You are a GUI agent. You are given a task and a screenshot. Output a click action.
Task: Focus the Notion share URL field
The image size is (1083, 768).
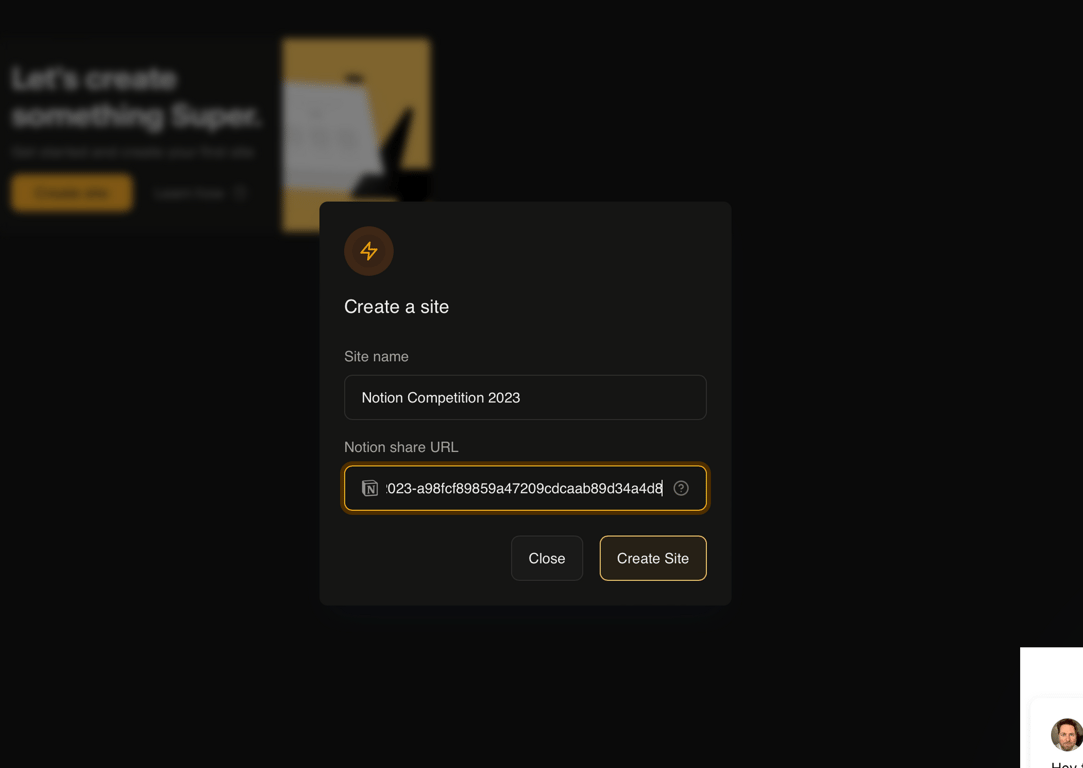525,488
